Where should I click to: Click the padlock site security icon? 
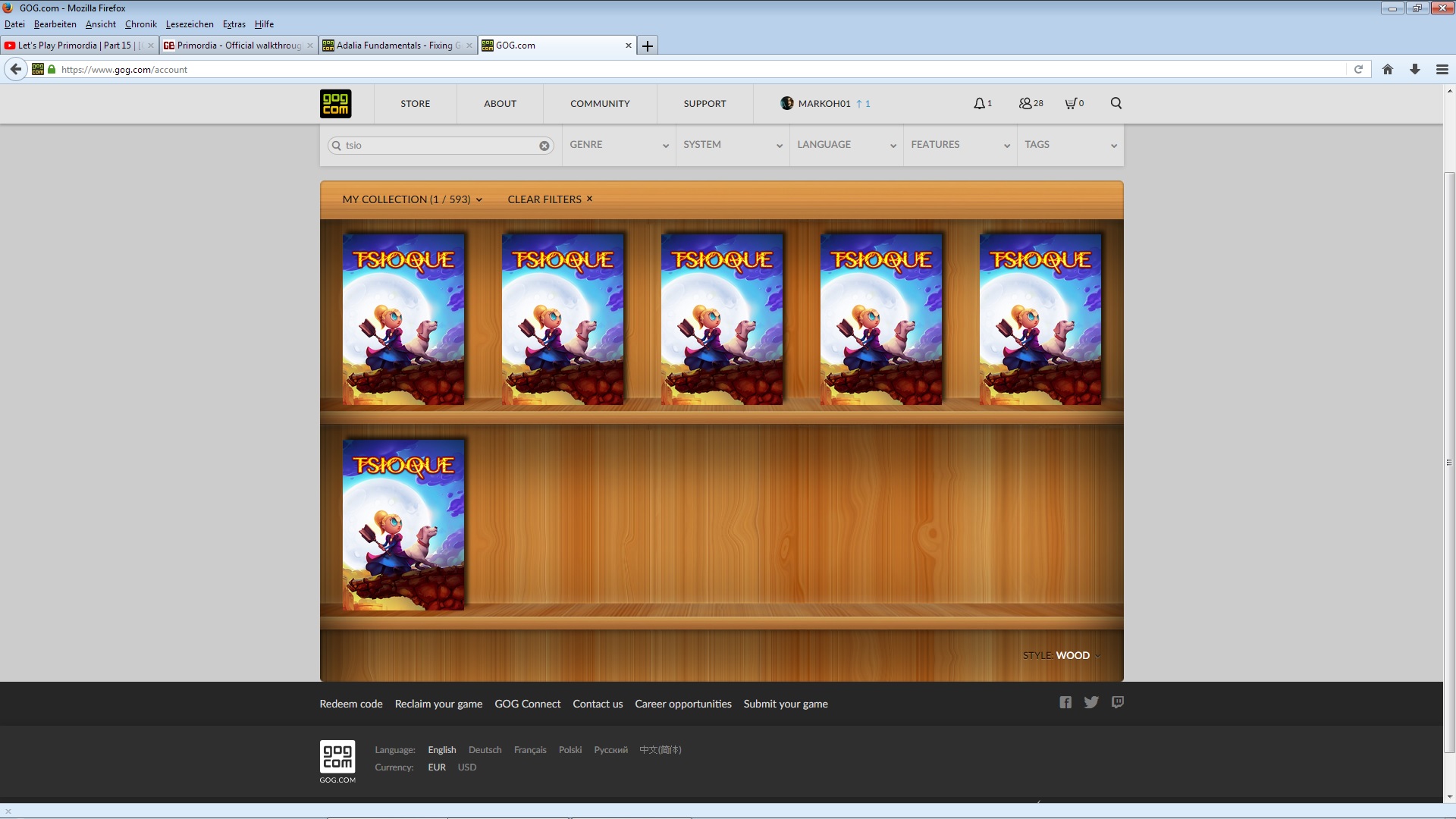52,69
